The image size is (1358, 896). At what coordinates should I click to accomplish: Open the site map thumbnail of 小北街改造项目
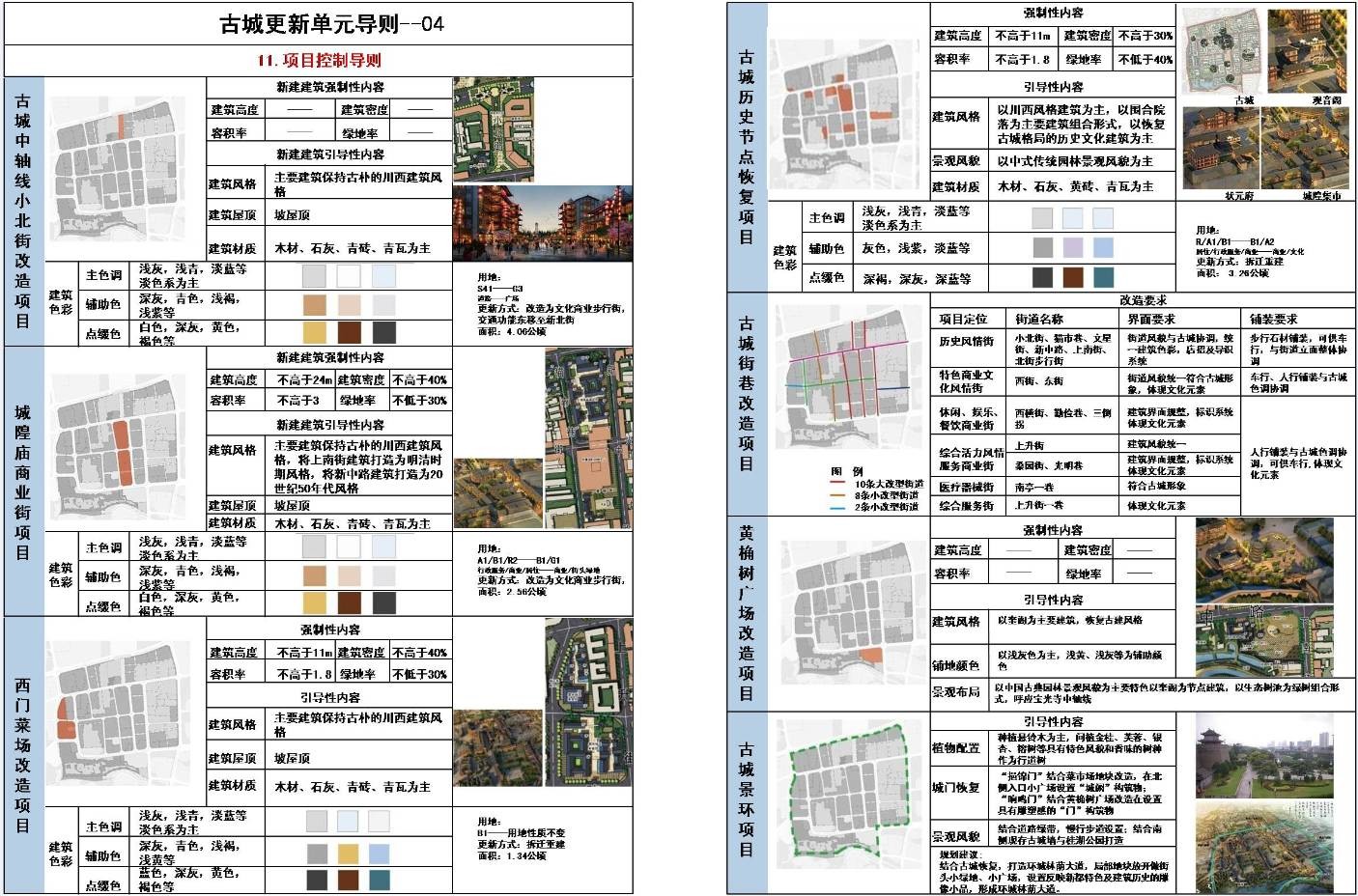[x=118, y=170]
